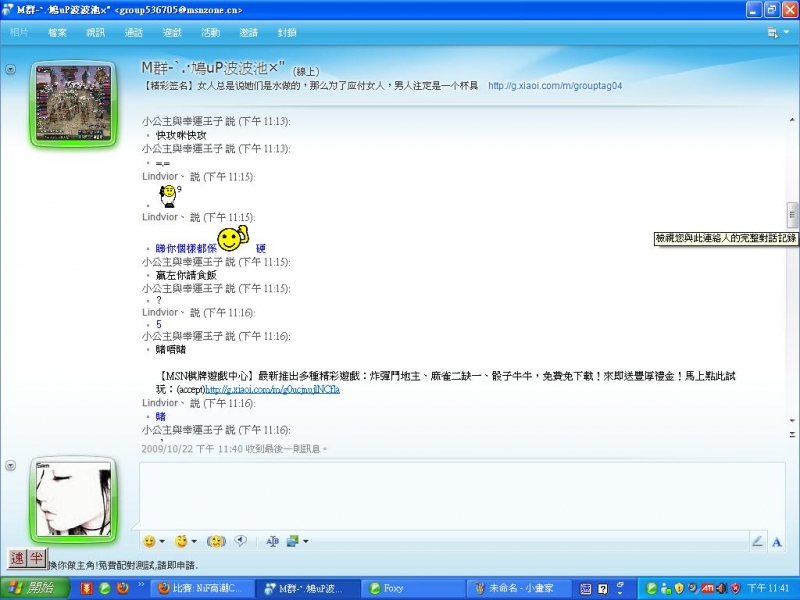Click the message input box

click(462, 495)
